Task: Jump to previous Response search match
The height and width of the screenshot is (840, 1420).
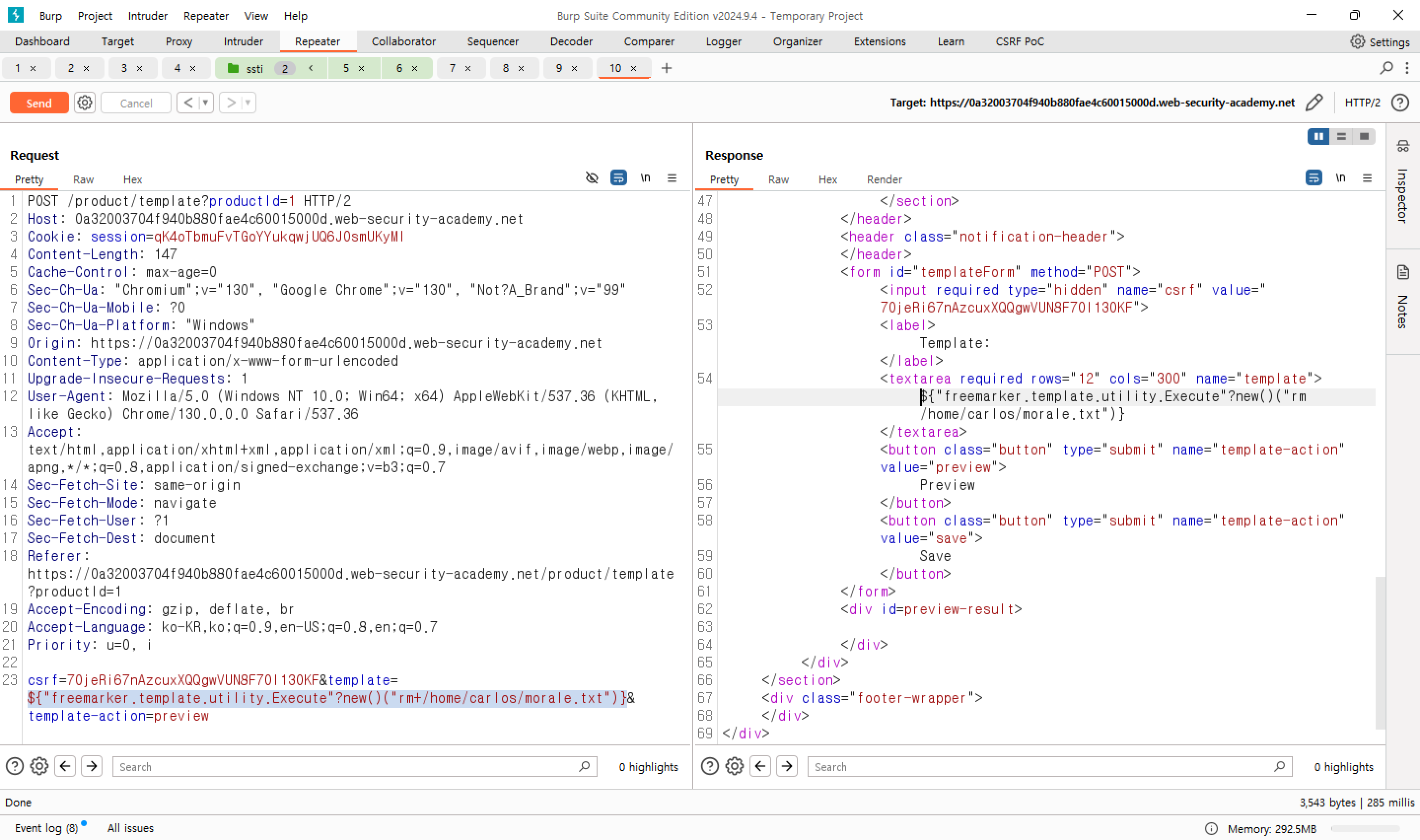Action: [x=760, y=766]
